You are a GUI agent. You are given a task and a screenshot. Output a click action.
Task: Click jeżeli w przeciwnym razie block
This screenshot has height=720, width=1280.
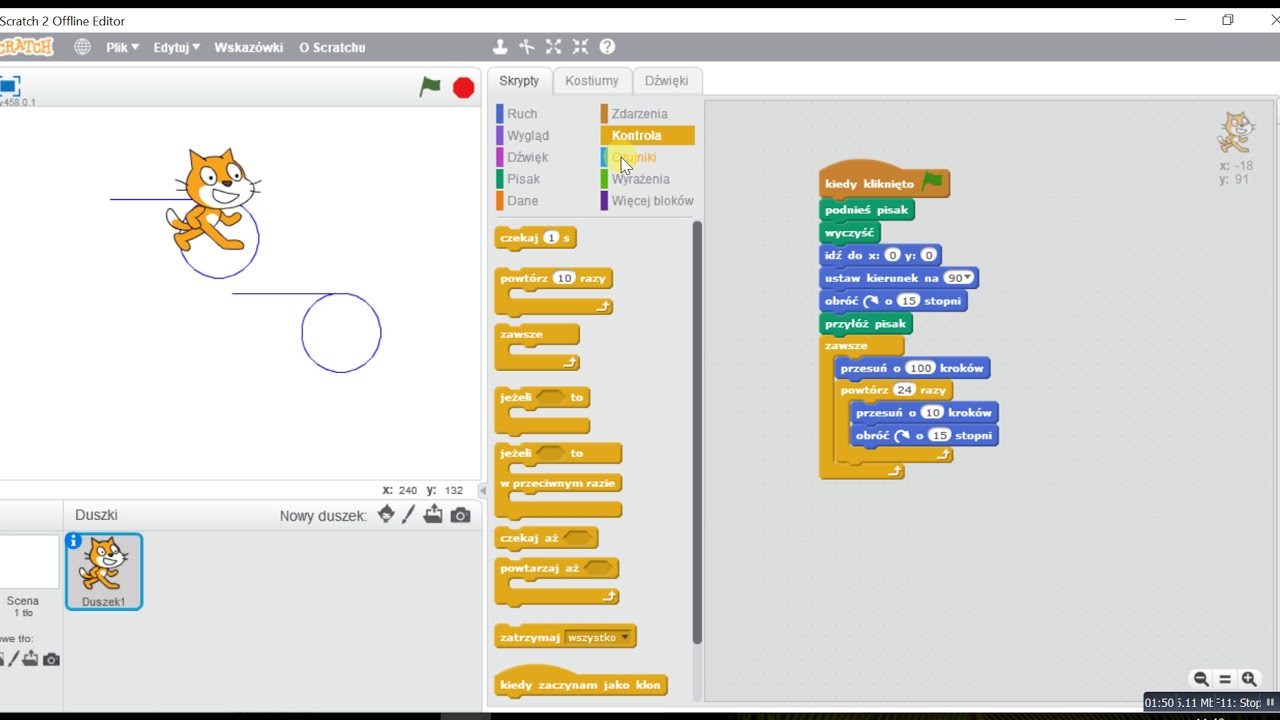point(558,481)
